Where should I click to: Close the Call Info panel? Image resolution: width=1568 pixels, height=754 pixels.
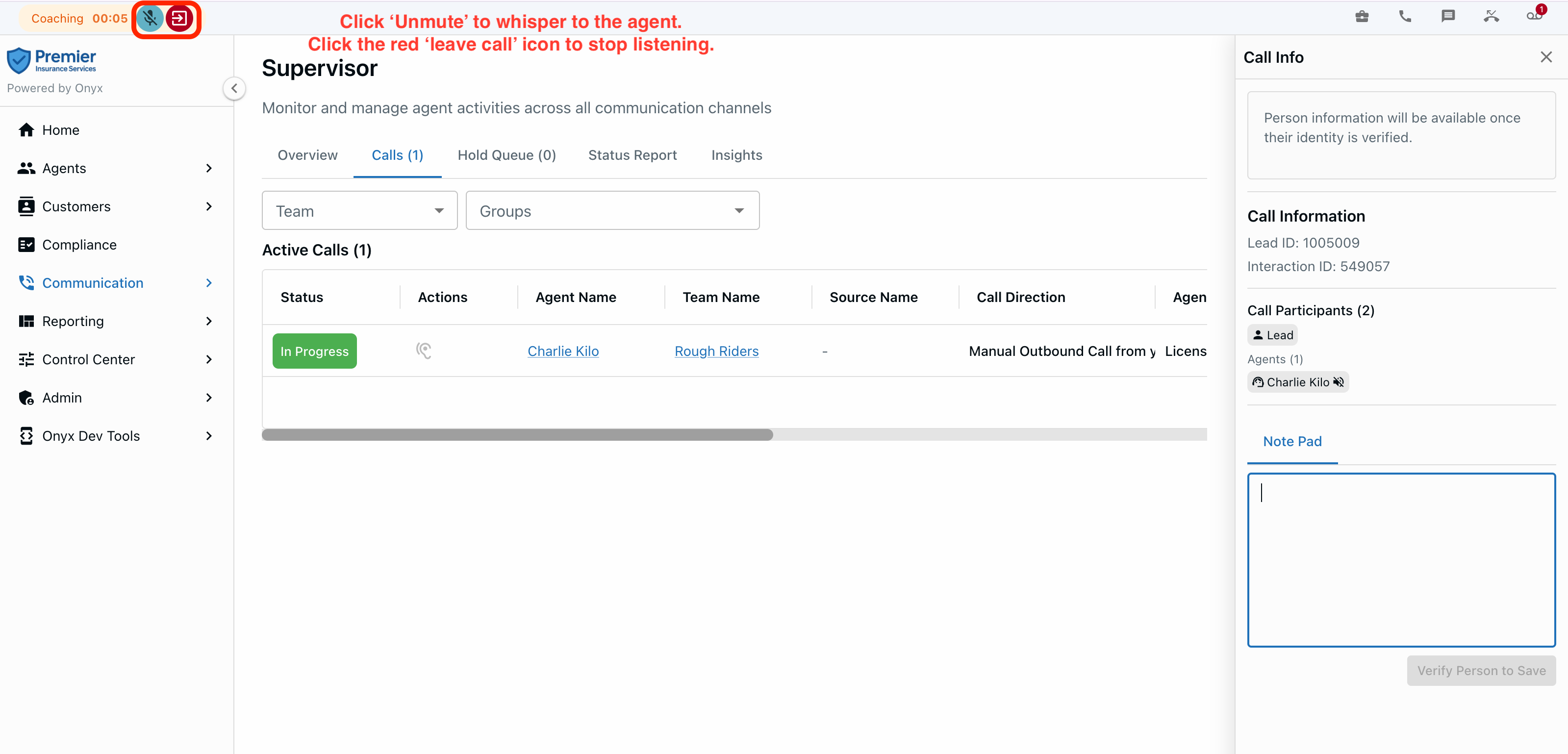(1546, 56)
